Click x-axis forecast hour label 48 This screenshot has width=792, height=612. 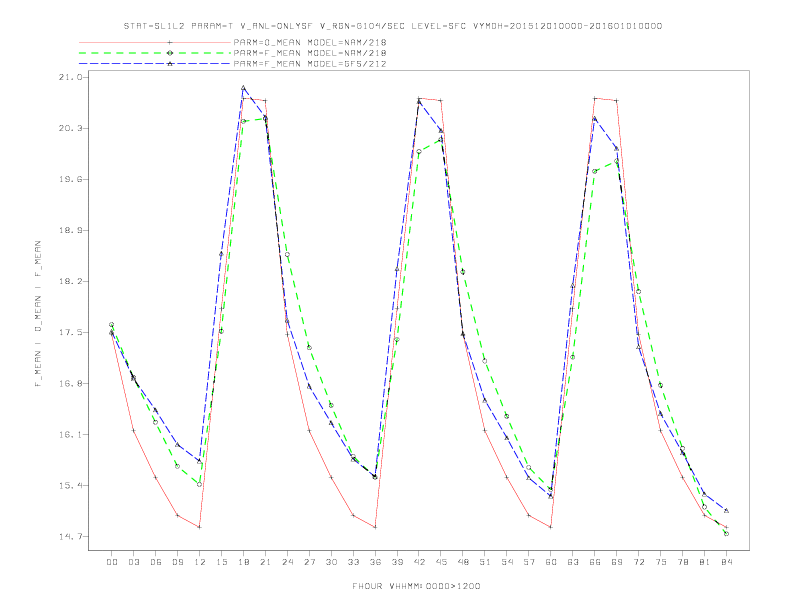pos(463,562)
